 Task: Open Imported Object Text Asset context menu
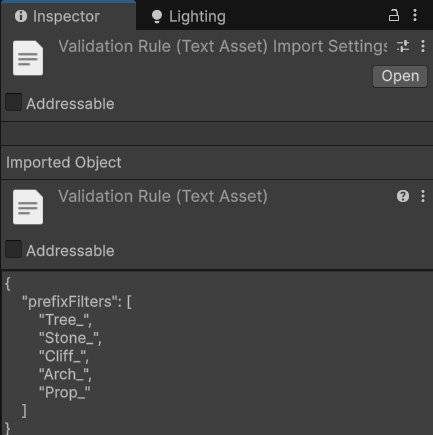coord(423,196)
